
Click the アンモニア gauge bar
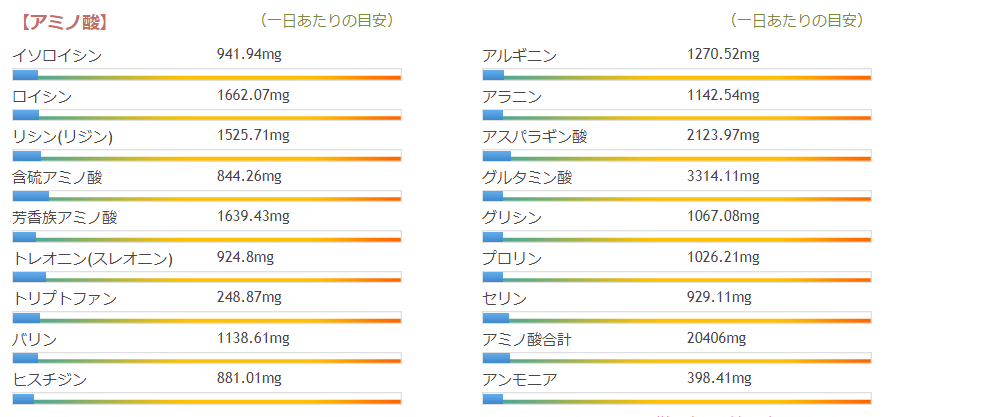[676, 399]
